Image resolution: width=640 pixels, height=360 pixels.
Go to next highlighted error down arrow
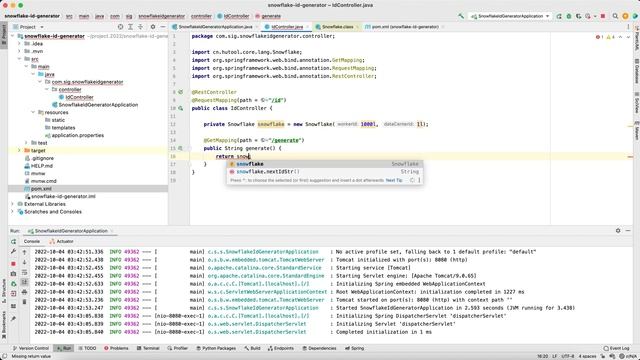point(628,37)
